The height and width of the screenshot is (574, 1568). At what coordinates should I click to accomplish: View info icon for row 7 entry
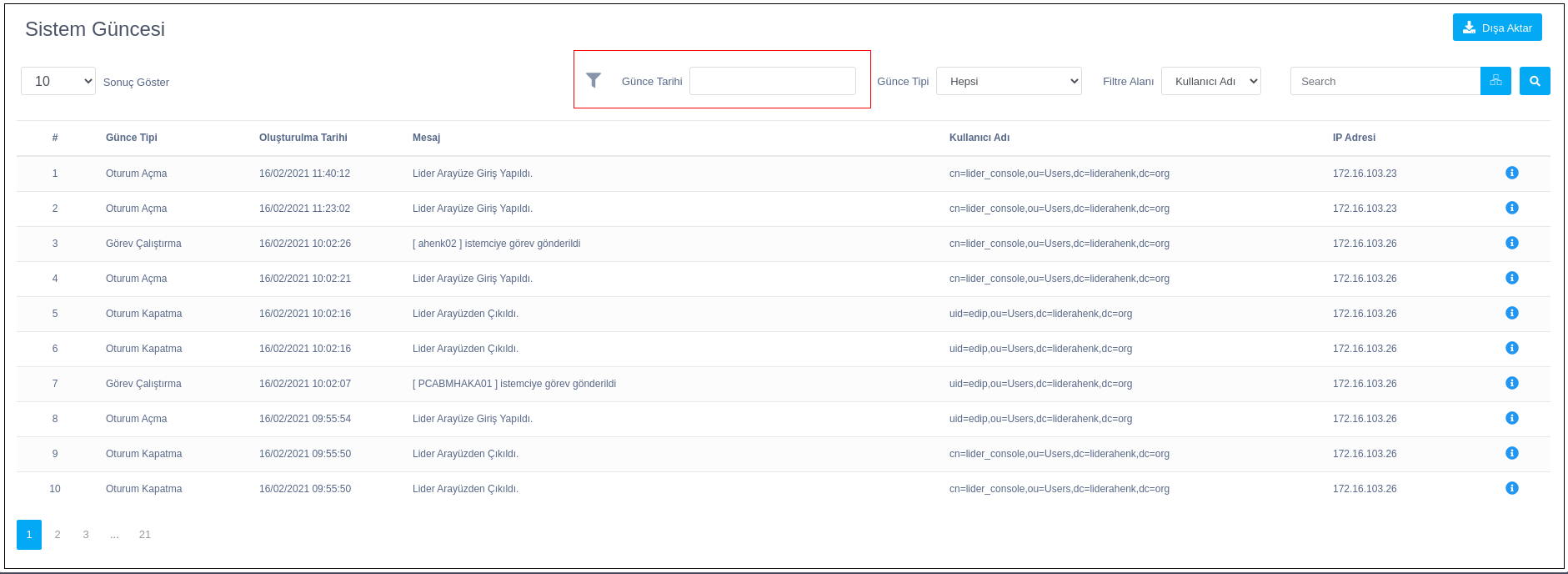pyautogui.click(x=1511, y=383)
